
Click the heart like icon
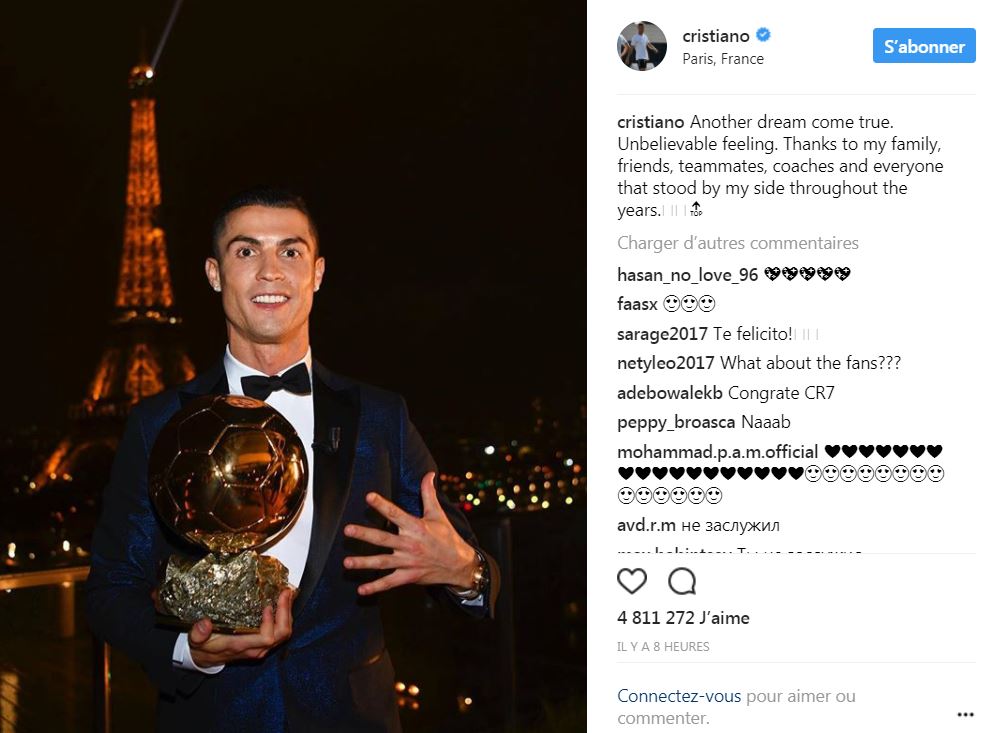[632, 581]
